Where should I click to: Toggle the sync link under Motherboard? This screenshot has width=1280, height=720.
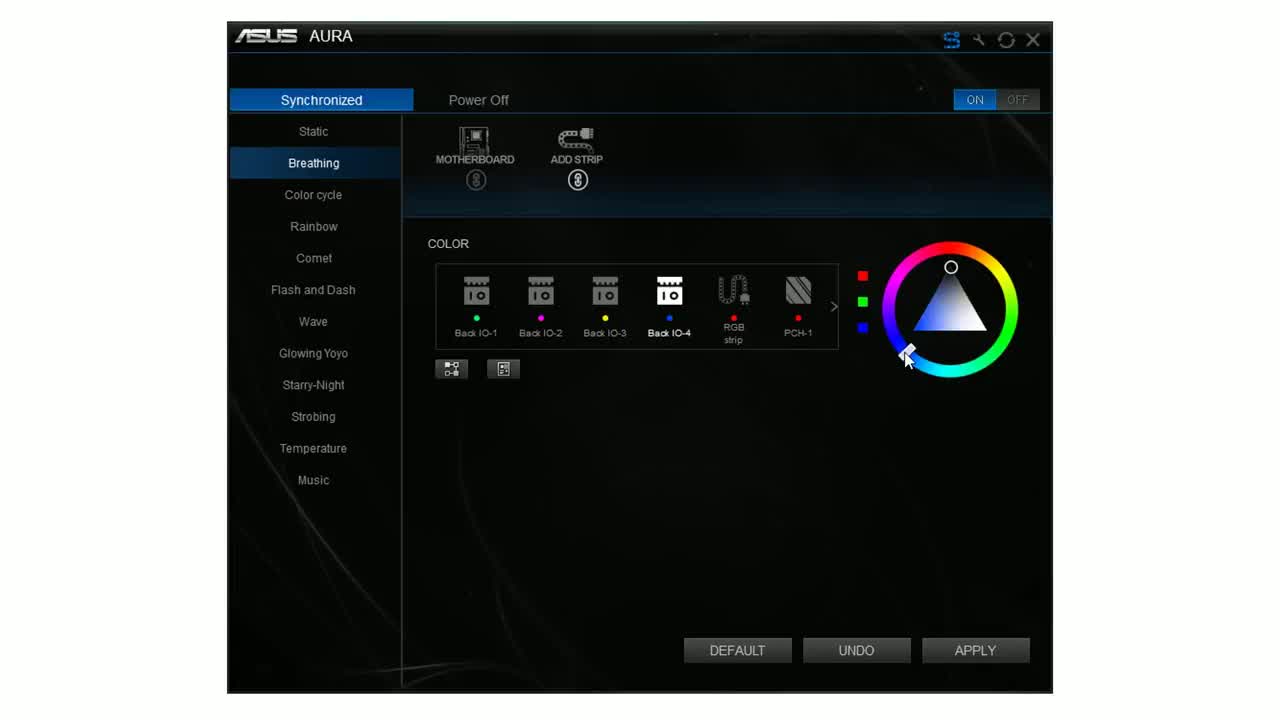click(476, 180)
